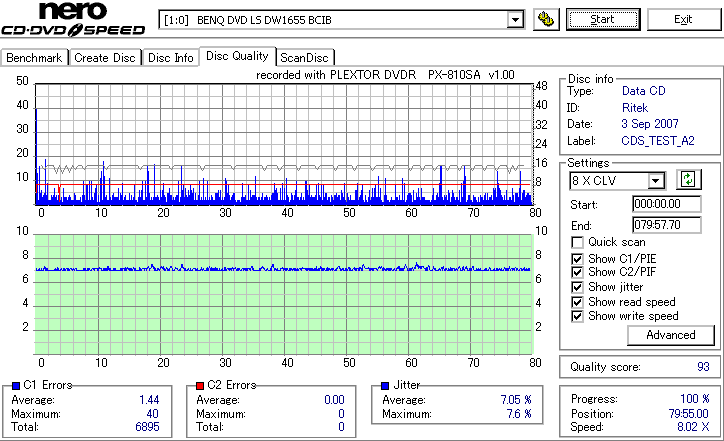The height and width of the screenshot is (441, 724).
Task: Click the C1 Errors maximum value 40
Action: click(152, 413)
